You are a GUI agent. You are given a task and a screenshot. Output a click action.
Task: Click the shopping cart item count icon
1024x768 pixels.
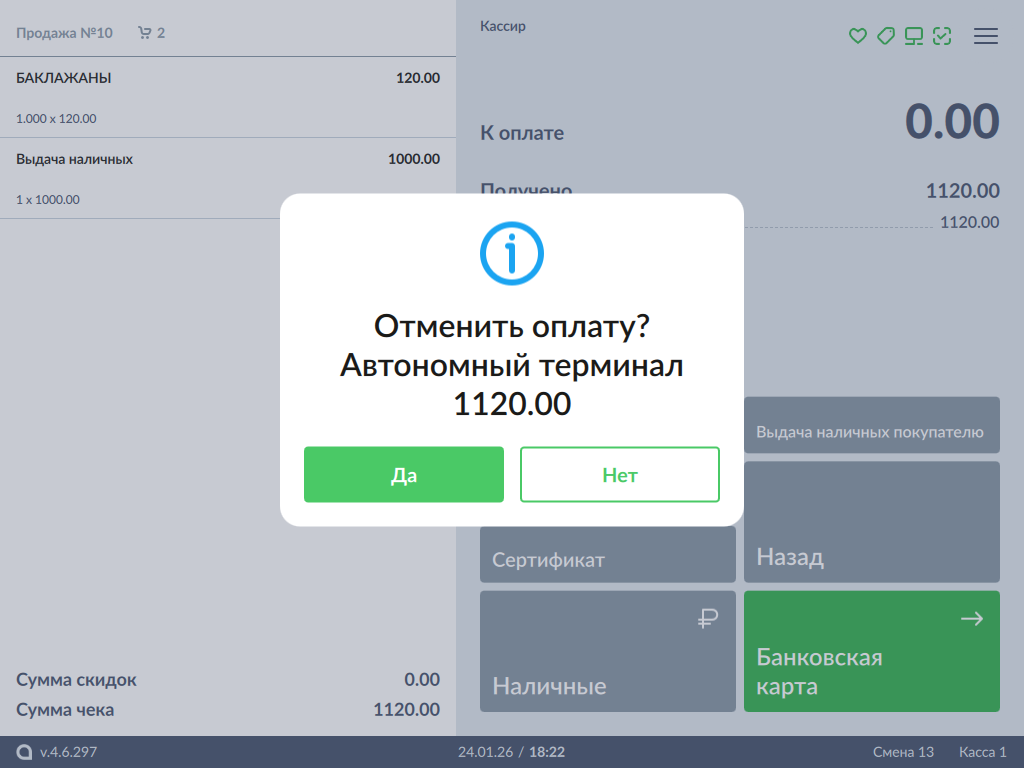point(145,33)
